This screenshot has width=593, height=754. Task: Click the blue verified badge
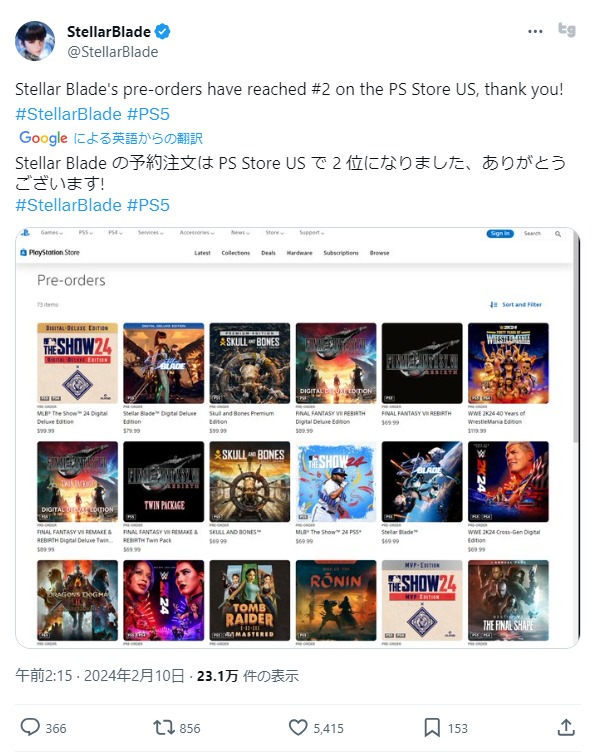pyautogui.click(x=163, y=32)
